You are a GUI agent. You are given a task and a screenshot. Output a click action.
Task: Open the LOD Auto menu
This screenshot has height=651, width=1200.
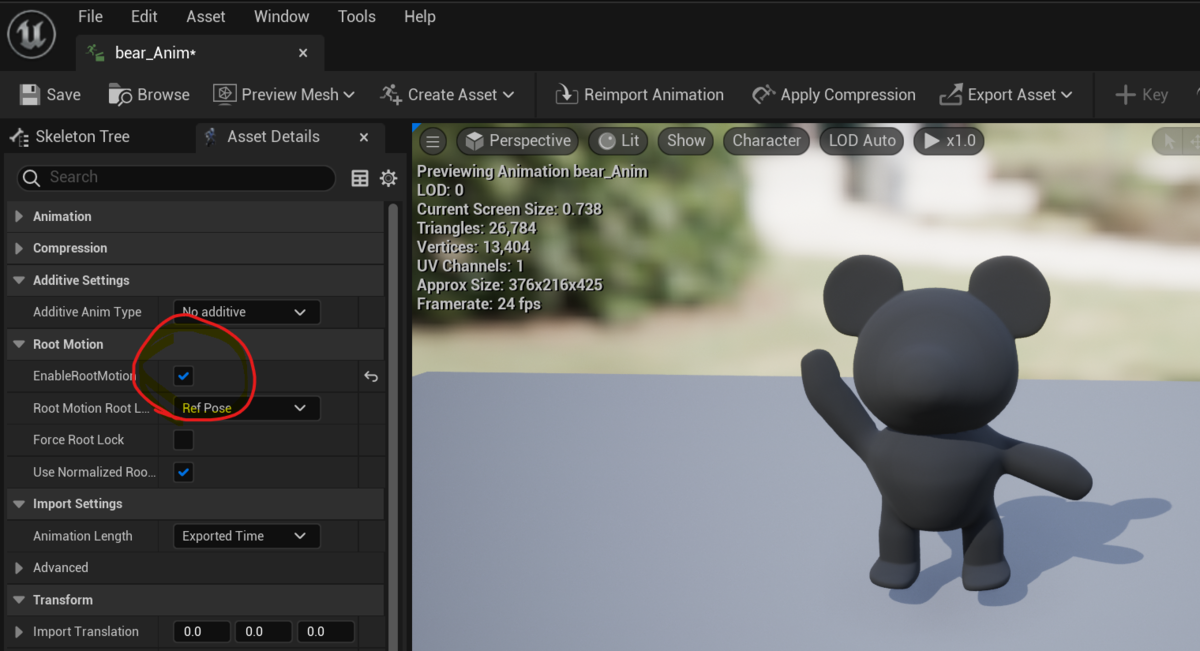tap(862, 141)
